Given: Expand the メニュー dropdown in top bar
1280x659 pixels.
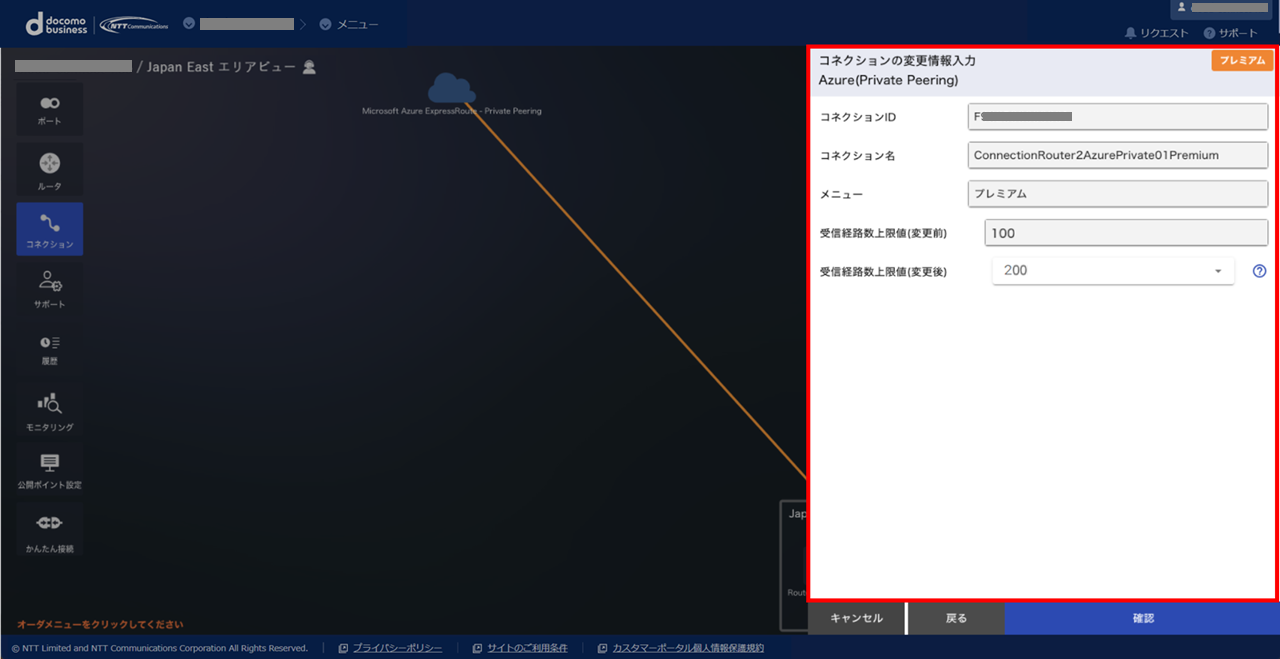Looking at the screenshot, I should (348, 24).
